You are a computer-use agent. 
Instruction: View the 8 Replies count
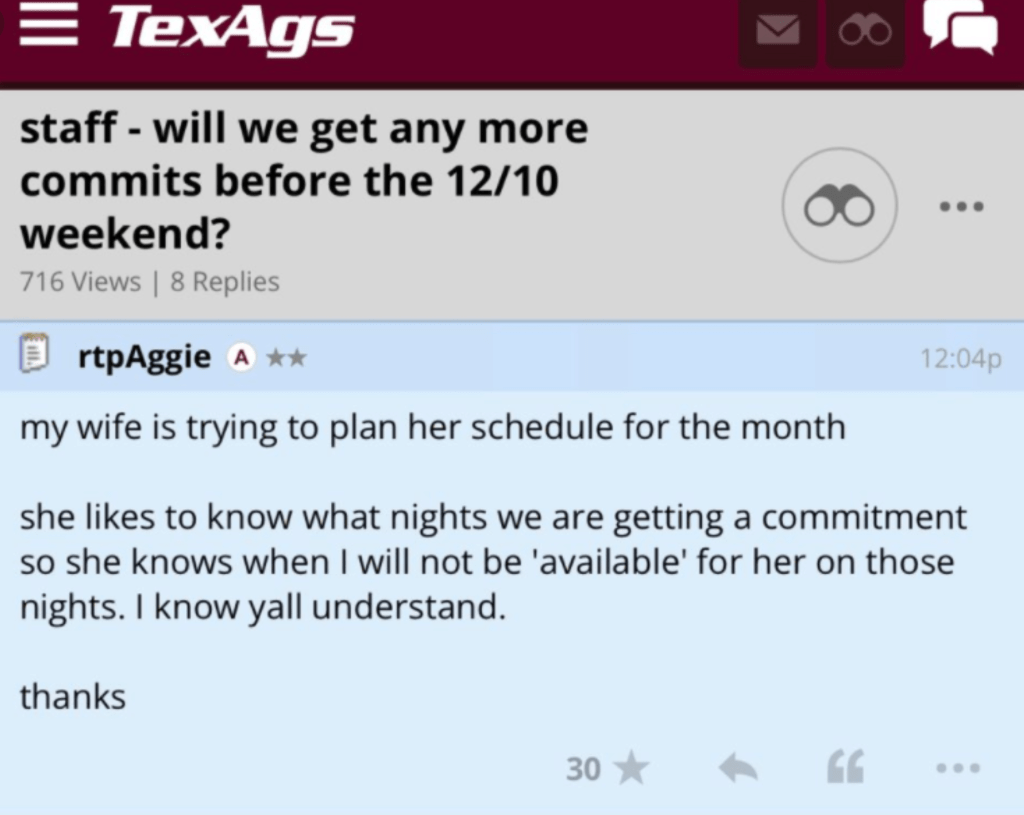pyautogui.click(x=225, y=282)
